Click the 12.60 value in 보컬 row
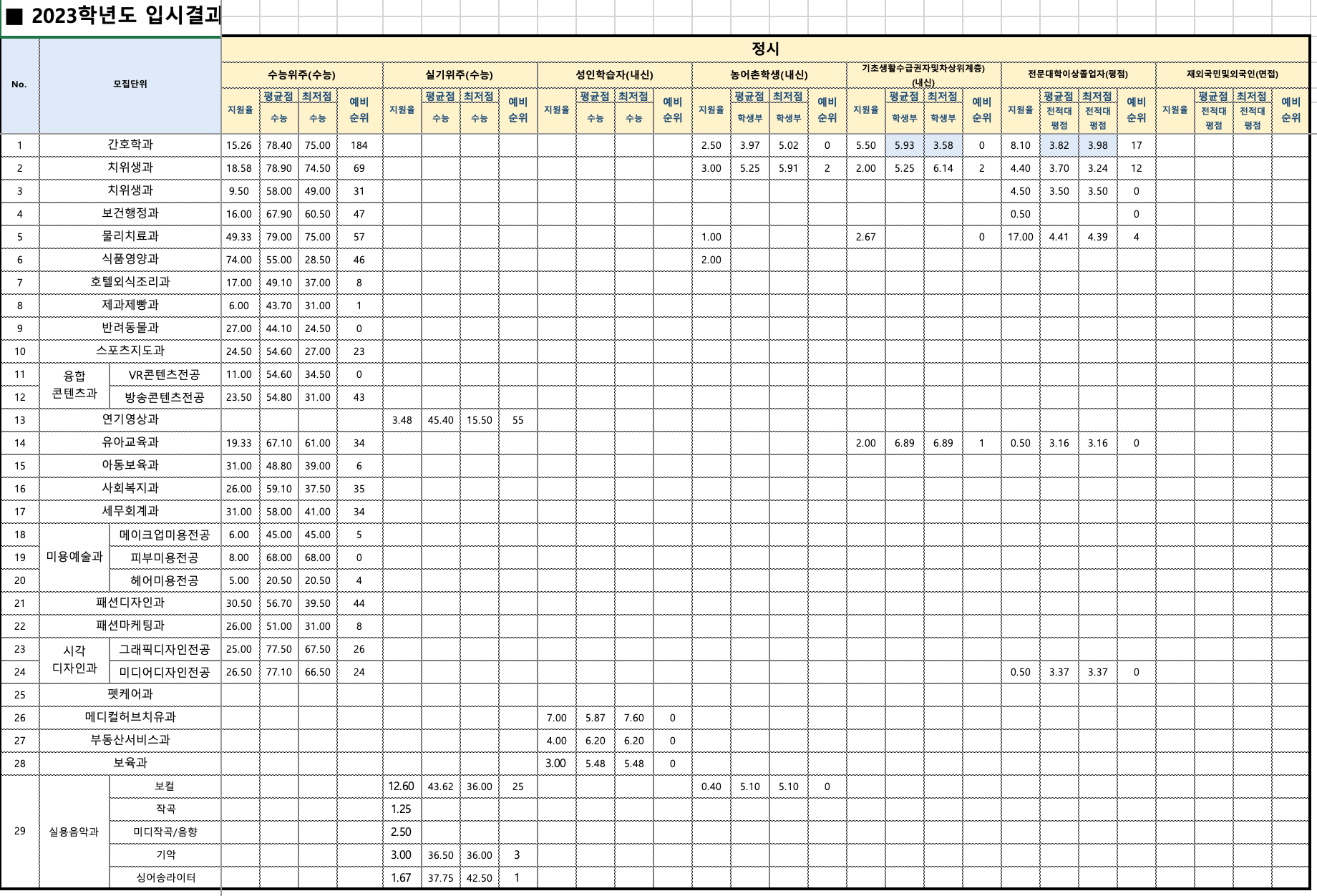Screen dimensions: 1317x896 pos(402,786)
